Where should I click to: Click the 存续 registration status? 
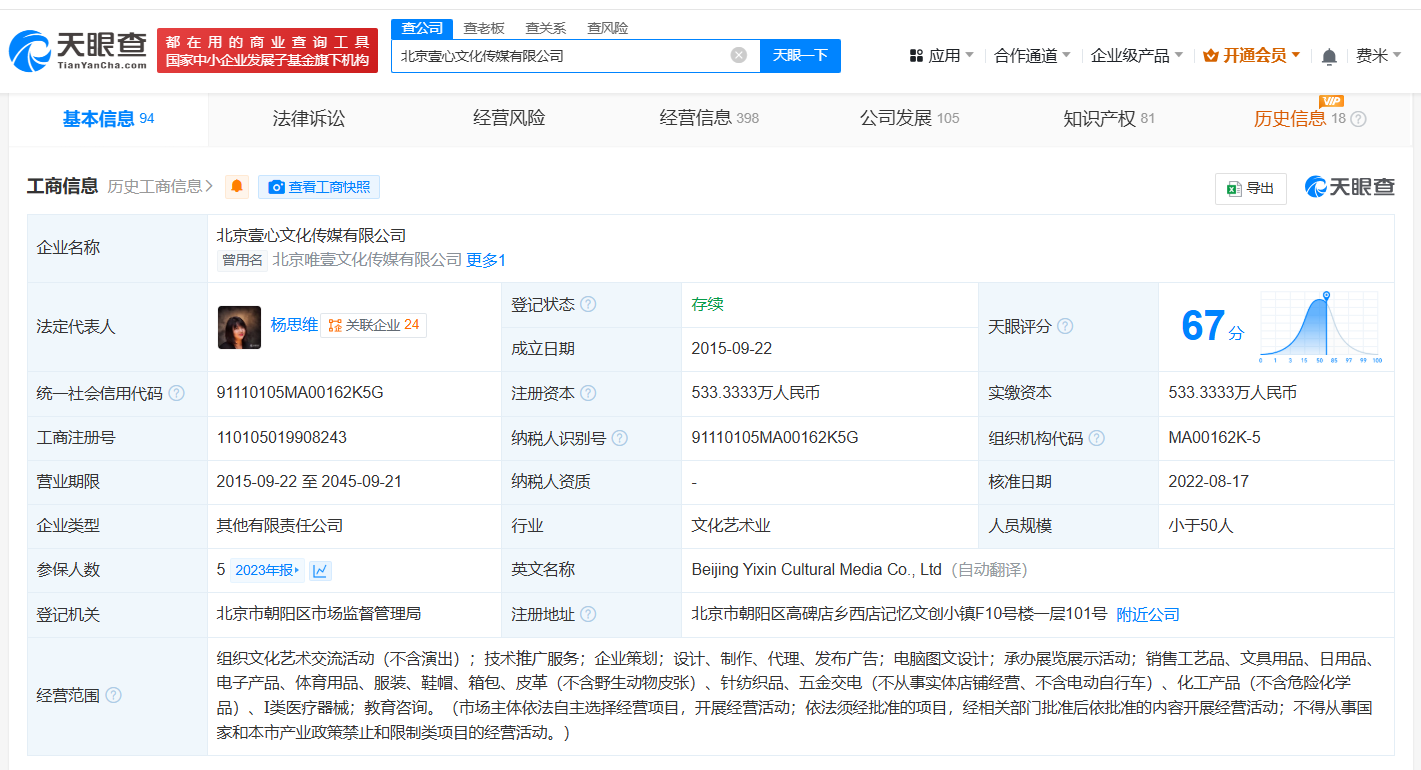[707, 304]
